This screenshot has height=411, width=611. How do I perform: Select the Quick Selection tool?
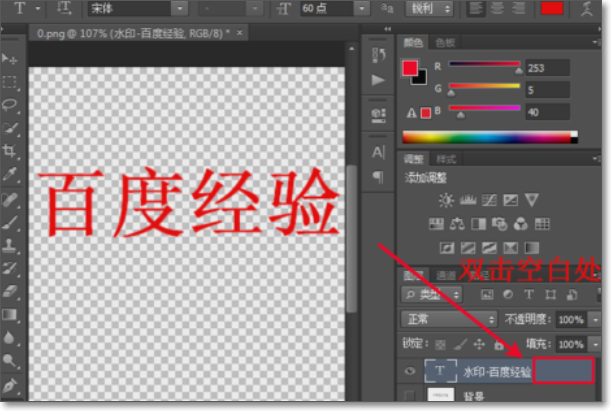click(9, 128)
